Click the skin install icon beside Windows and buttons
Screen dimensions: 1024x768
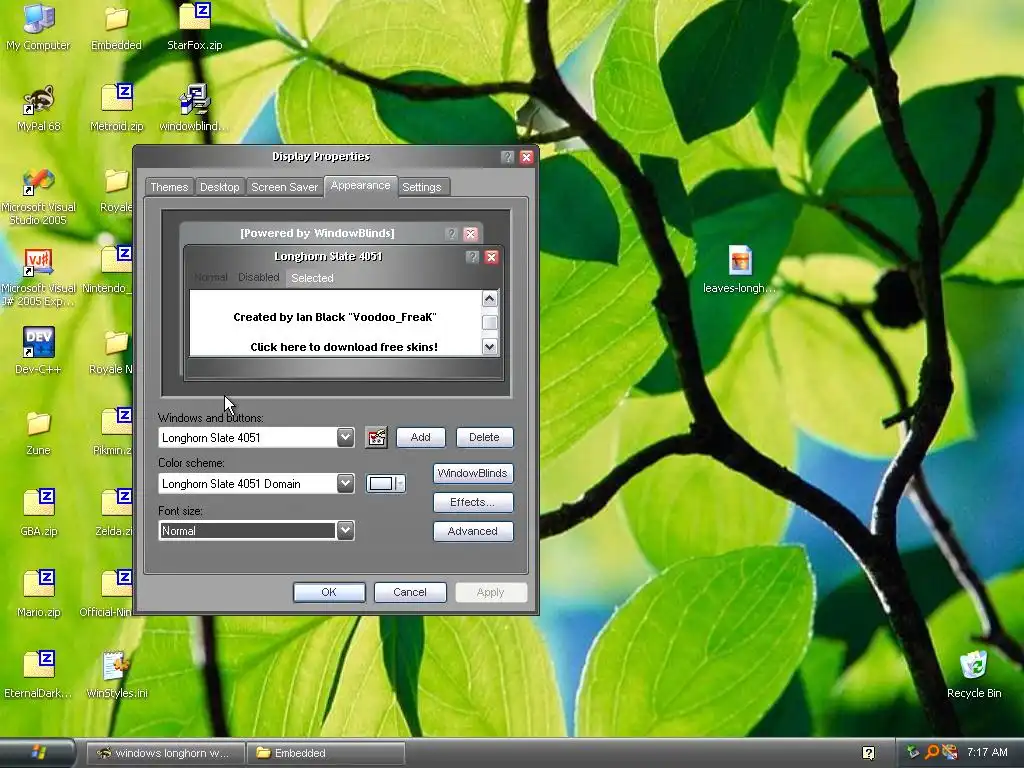(376, 438)
